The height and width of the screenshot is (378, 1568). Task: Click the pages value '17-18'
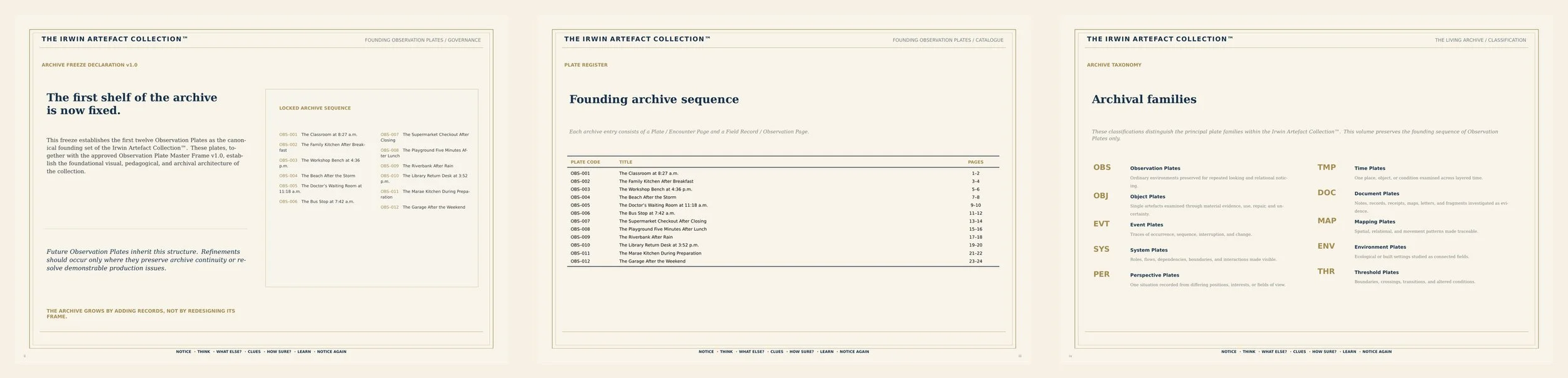click(975, 238)
